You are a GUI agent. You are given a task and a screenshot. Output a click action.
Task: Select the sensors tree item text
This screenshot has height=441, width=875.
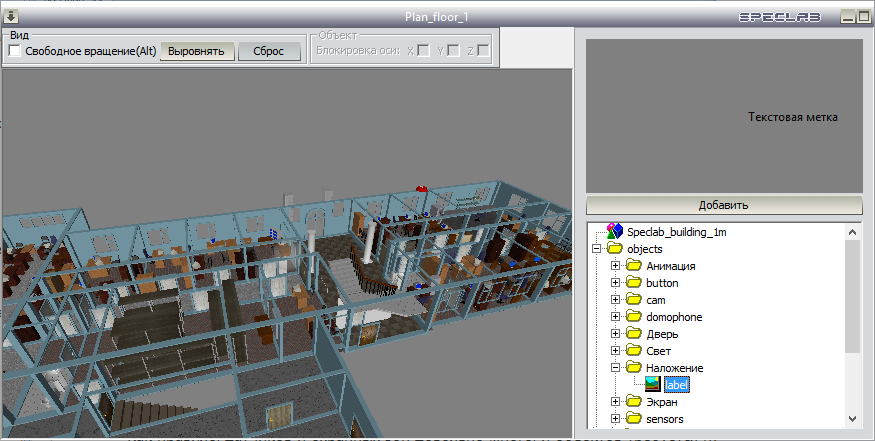[665, 419]
